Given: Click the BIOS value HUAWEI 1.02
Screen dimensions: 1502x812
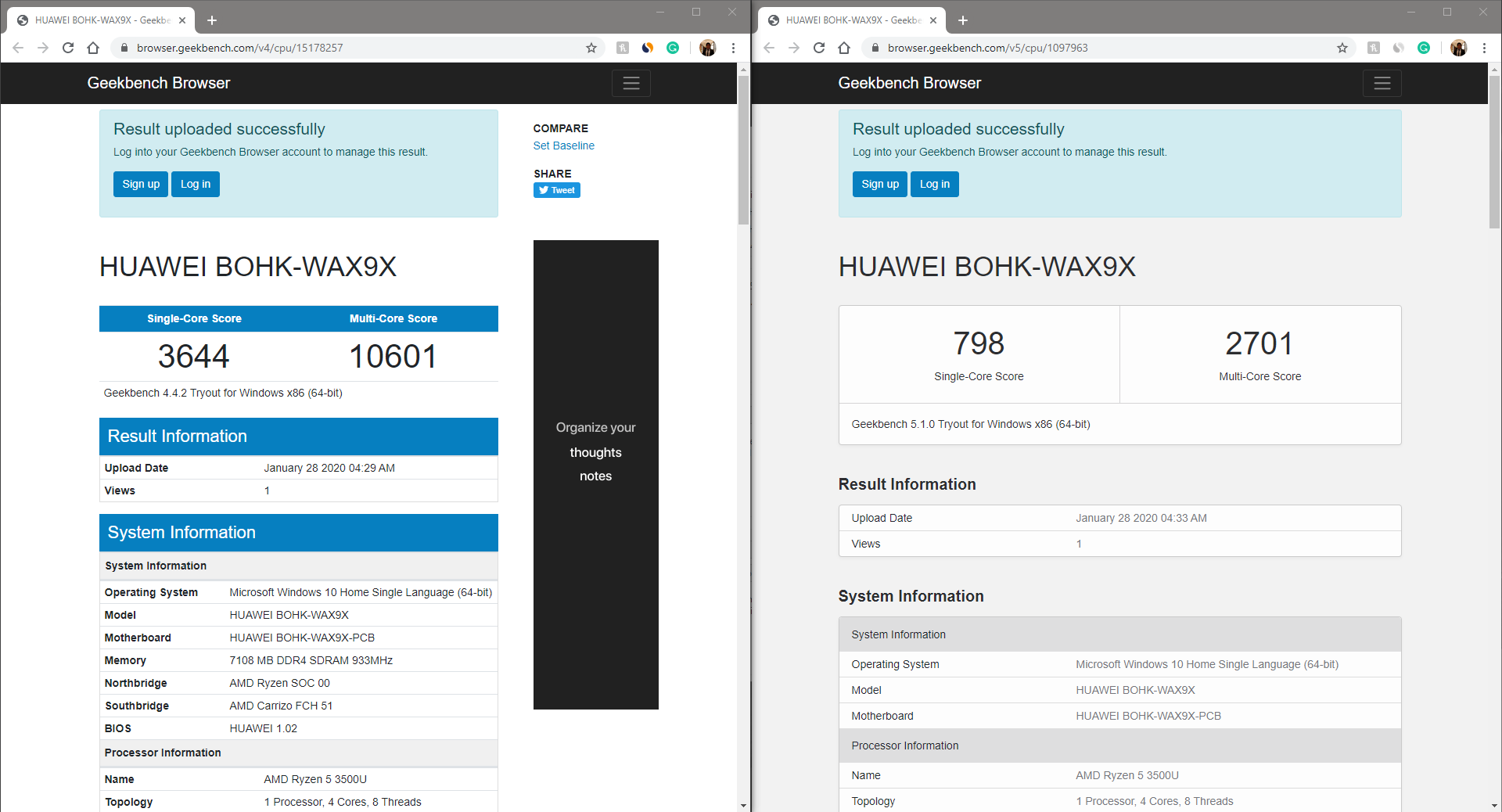Looking at the screenshot, I should 264,728.
